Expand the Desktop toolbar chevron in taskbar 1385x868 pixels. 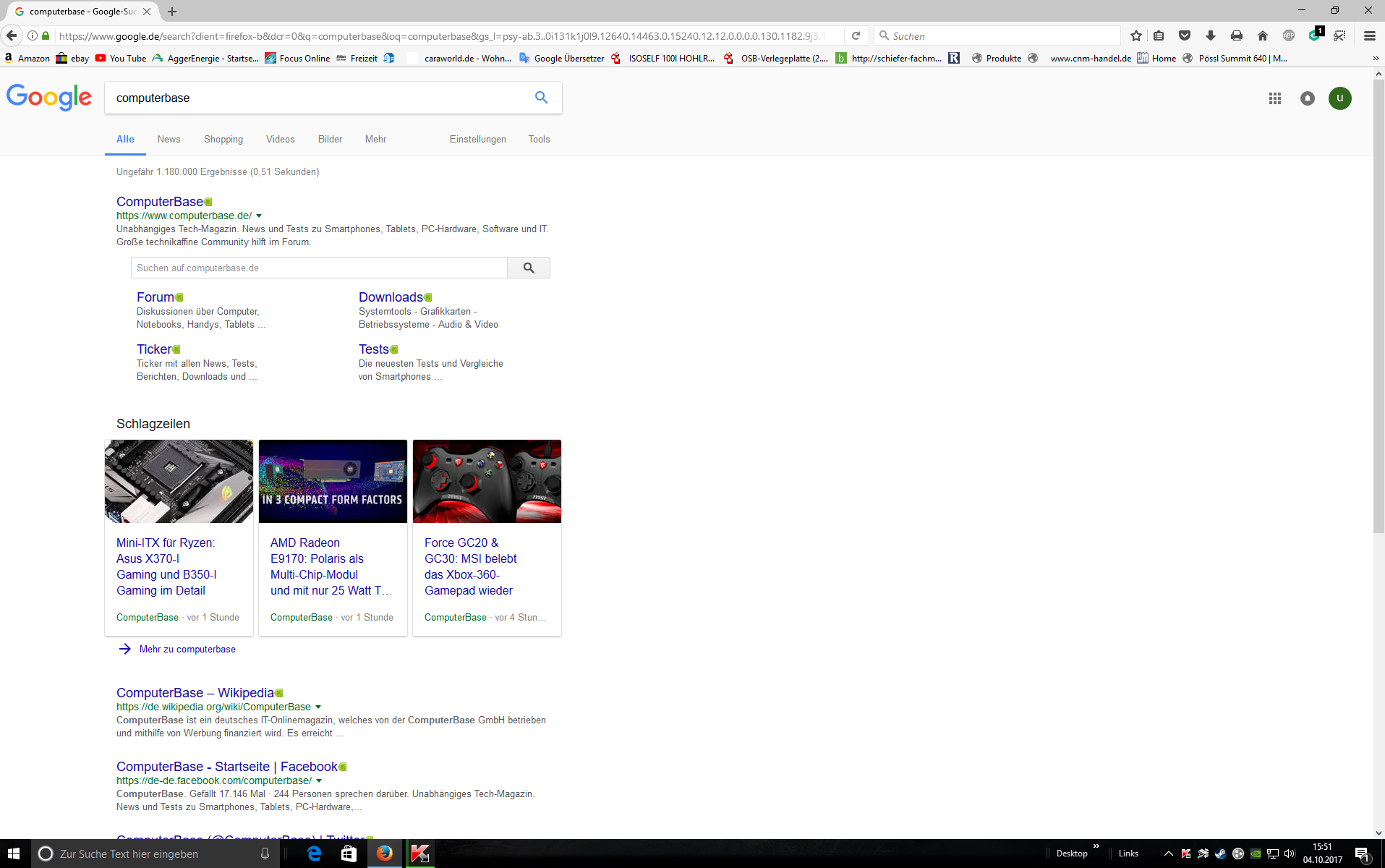[1096, 846]
